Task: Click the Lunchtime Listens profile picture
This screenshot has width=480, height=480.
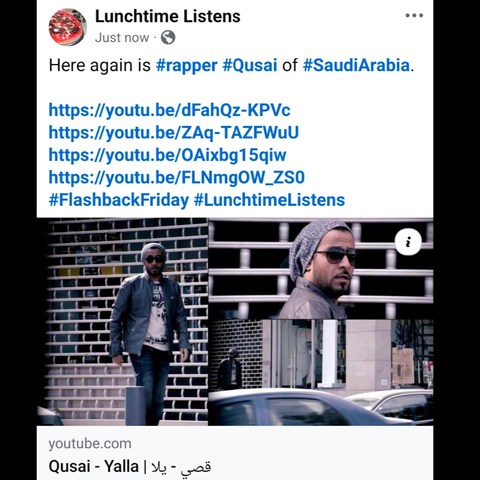Action: pyautogui.click(x=68, y=27)
